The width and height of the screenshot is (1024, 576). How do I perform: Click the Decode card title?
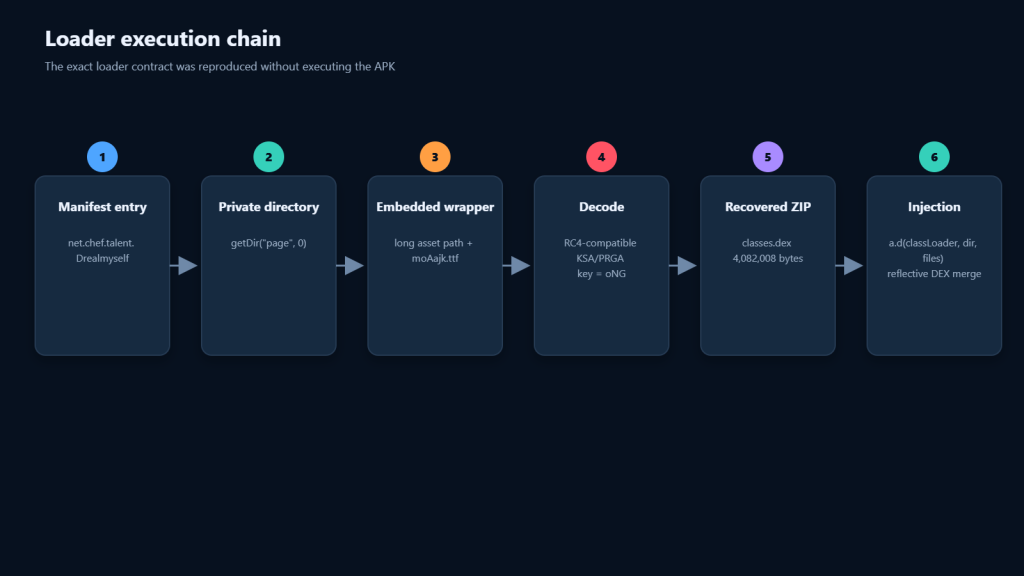click(x=601, y=207)
